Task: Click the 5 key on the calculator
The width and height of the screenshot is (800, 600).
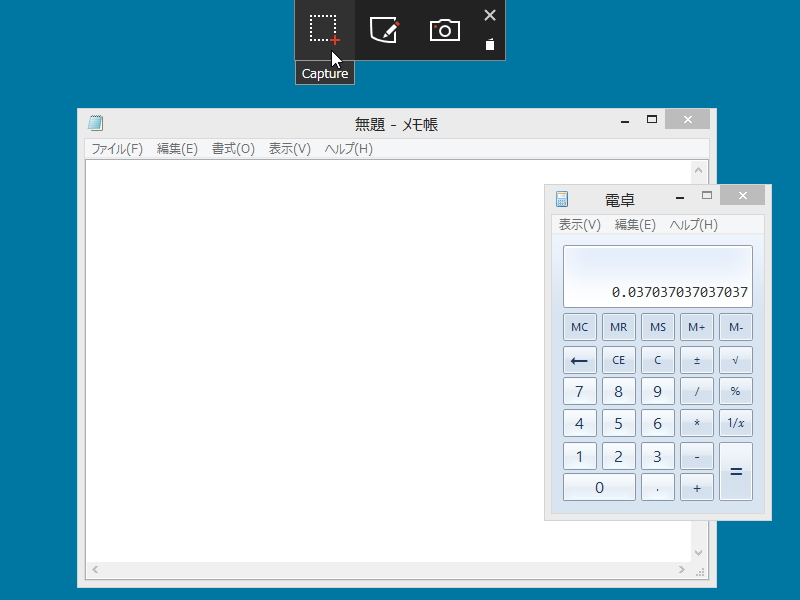Action: click(x=618, y=423)
